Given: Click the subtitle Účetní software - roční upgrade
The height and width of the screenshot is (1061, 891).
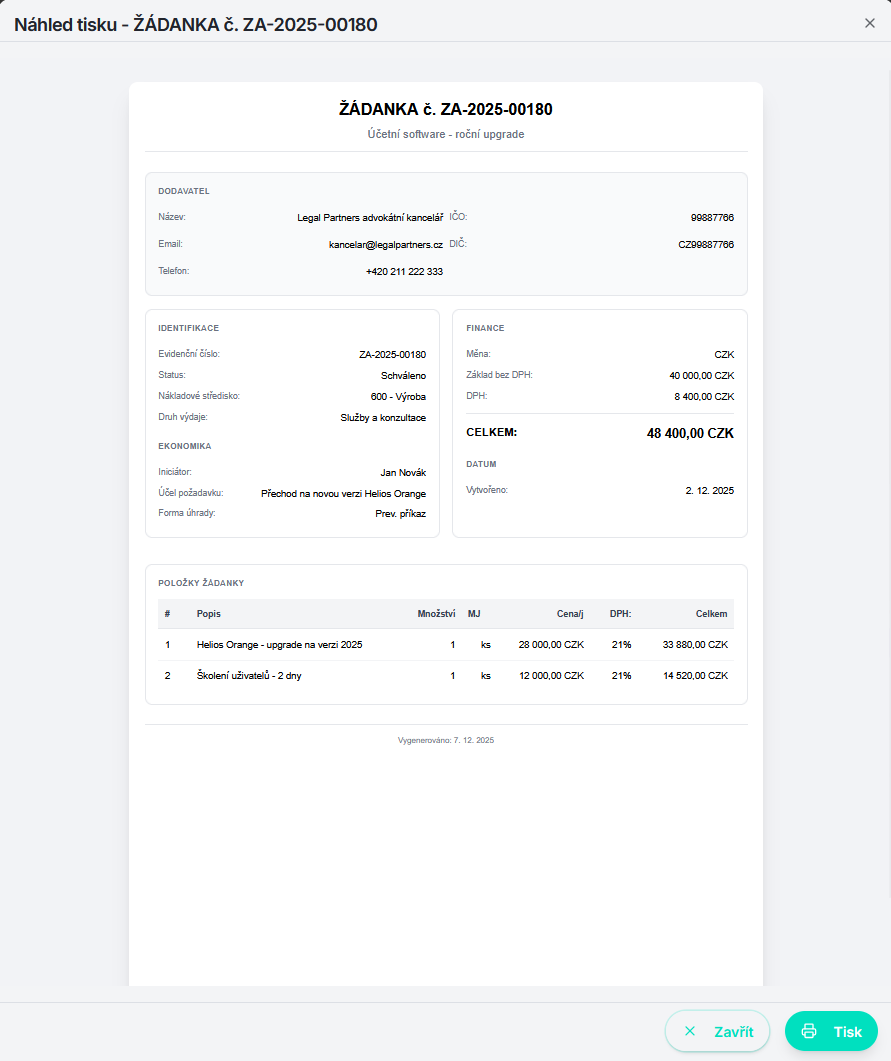Looking at the screenshot, I should pyautogui.click(x=446, y=134).
